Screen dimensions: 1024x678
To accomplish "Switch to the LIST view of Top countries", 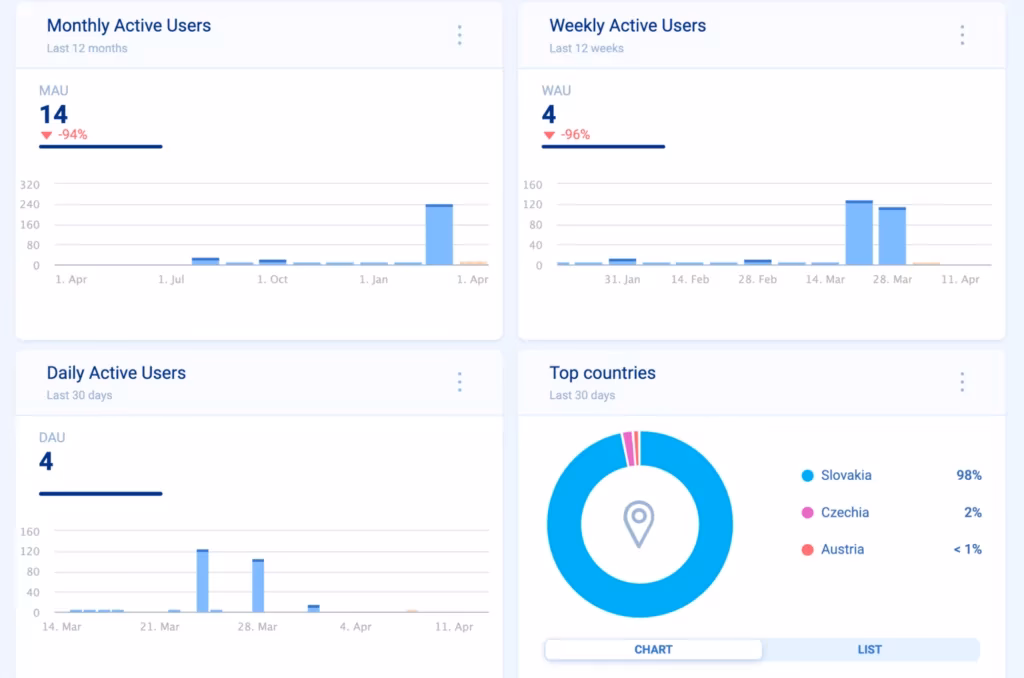I will [868, 649].
